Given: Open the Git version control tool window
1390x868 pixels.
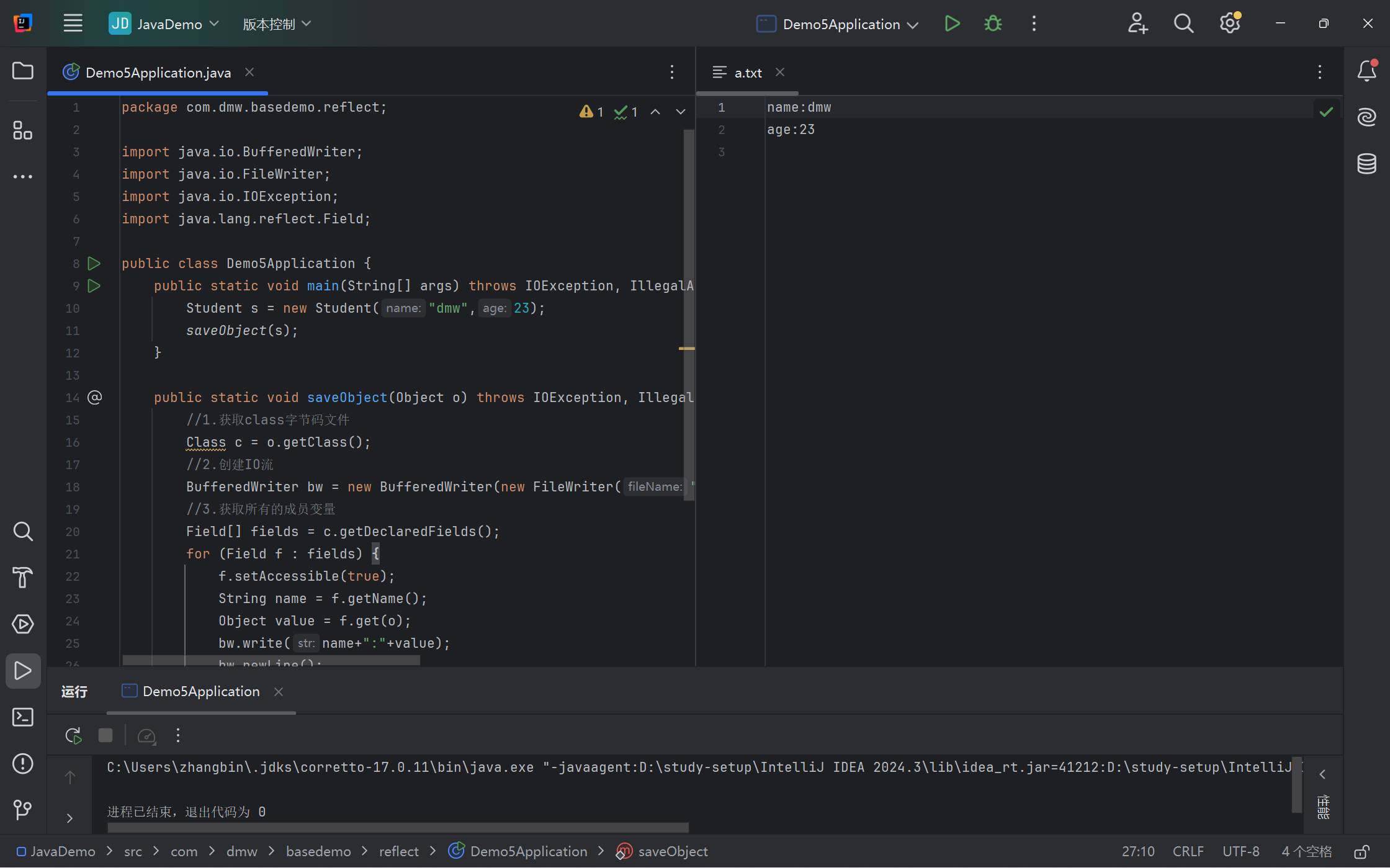Looking at the screenshot, I should click(23, 810).
